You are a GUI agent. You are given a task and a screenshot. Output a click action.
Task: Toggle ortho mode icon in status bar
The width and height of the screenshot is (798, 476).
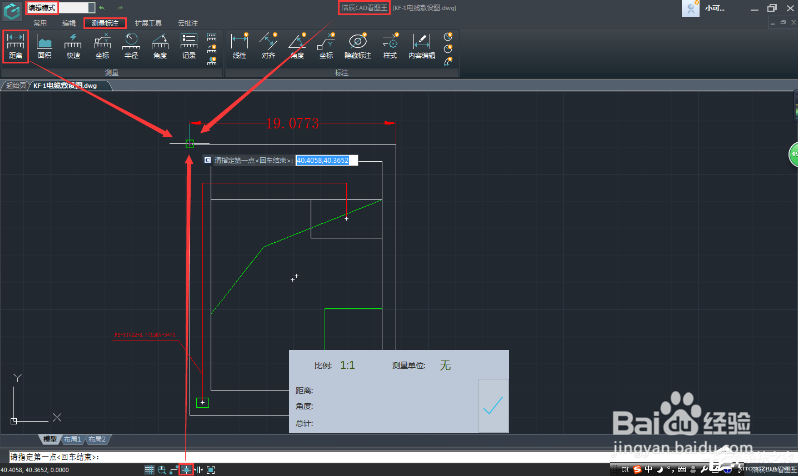click(175, 470)
